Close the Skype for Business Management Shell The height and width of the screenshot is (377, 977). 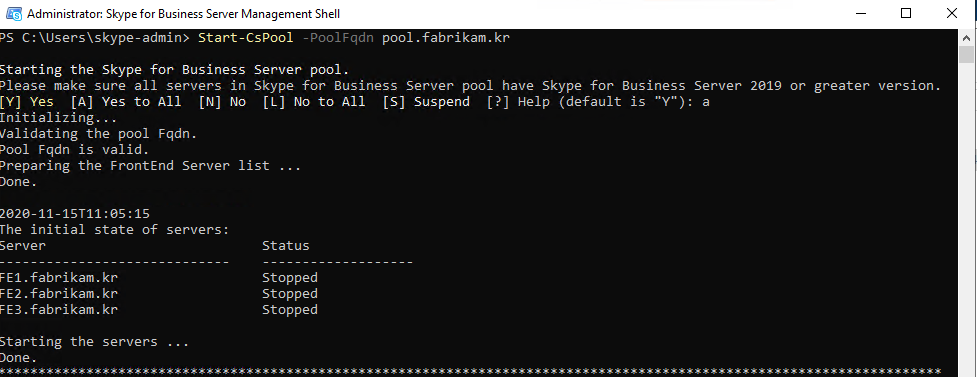point(952,13)
